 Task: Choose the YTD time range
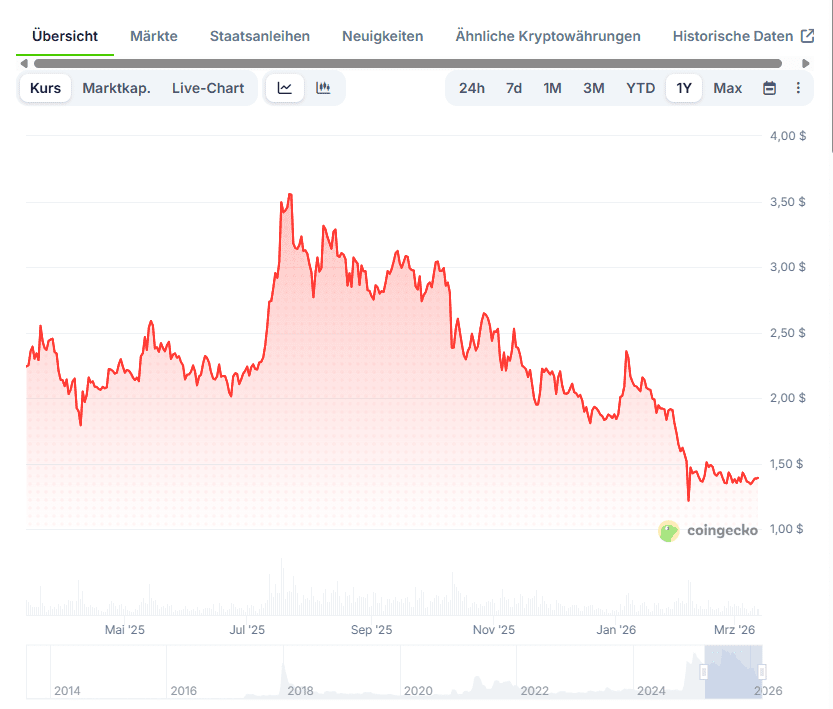(640, 88)
